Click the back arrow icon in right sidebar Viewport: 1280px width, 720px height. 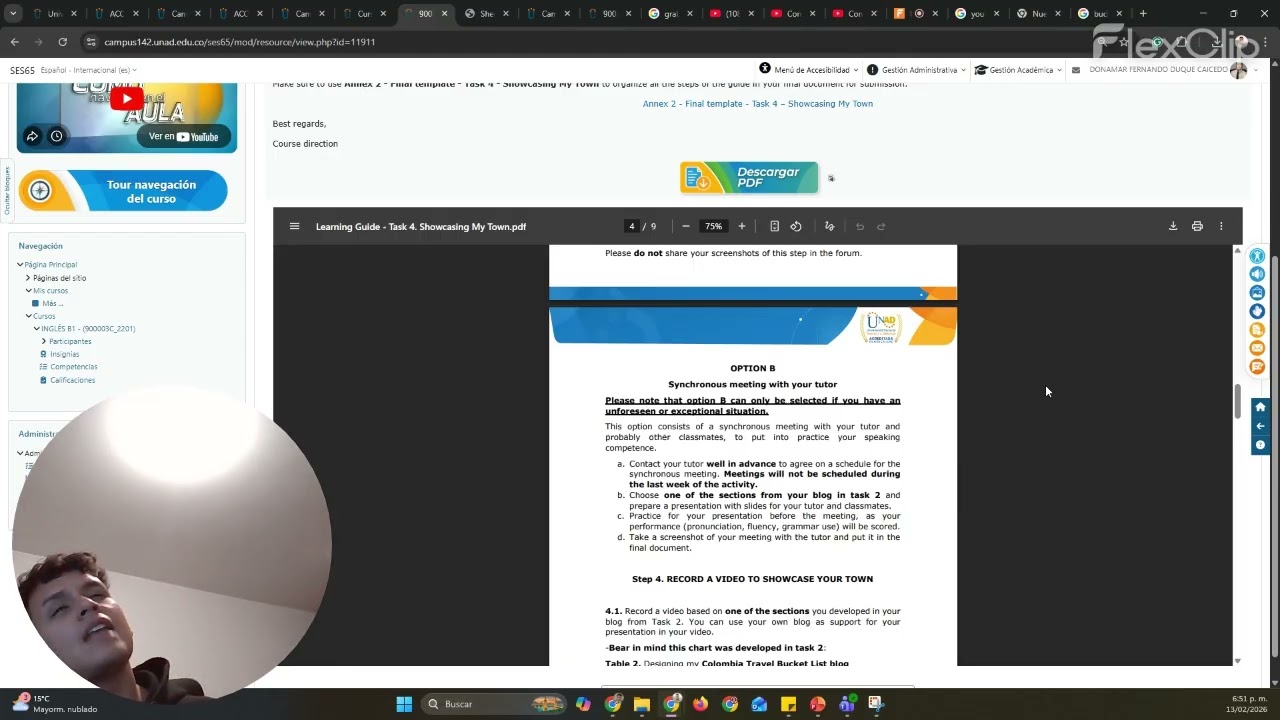(x=1260, y=426)
